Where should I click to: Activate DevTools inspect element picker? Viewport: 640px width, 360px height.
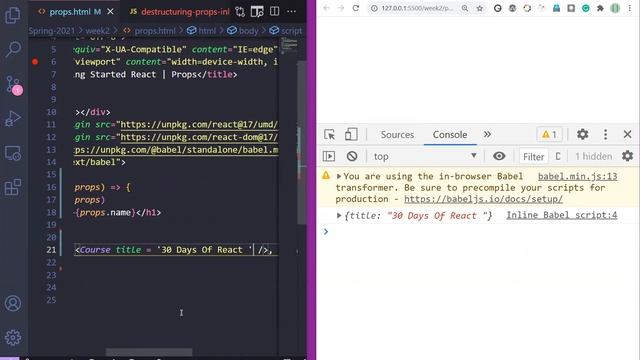click(x=329, y=134)
